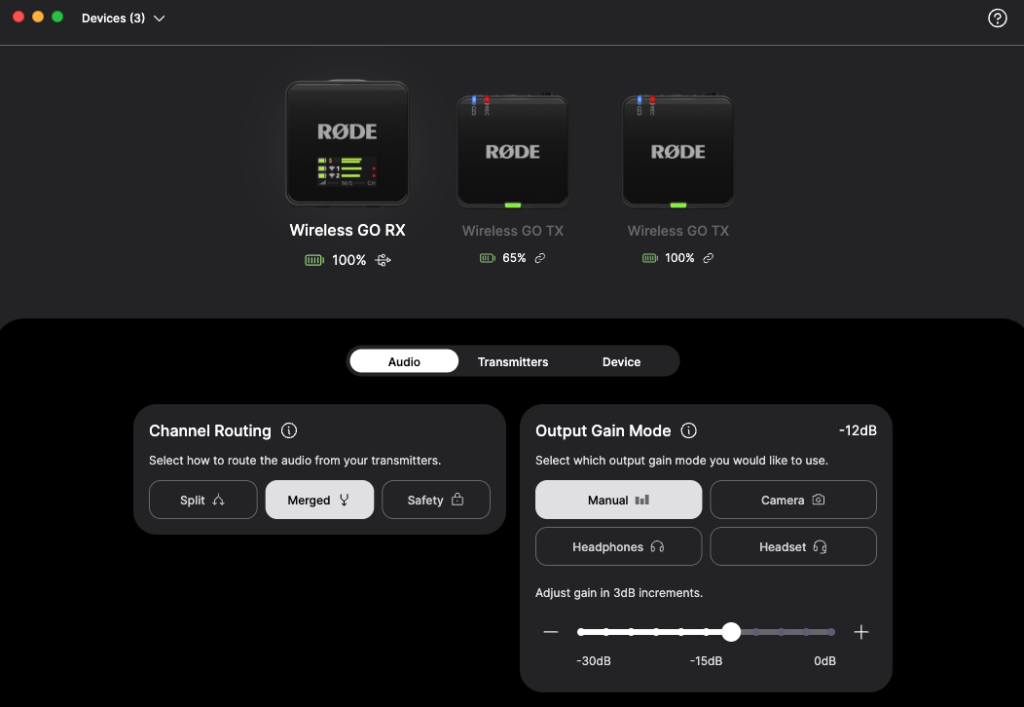
Task: Select Headphones output gain mode
Action: [618, 546]
